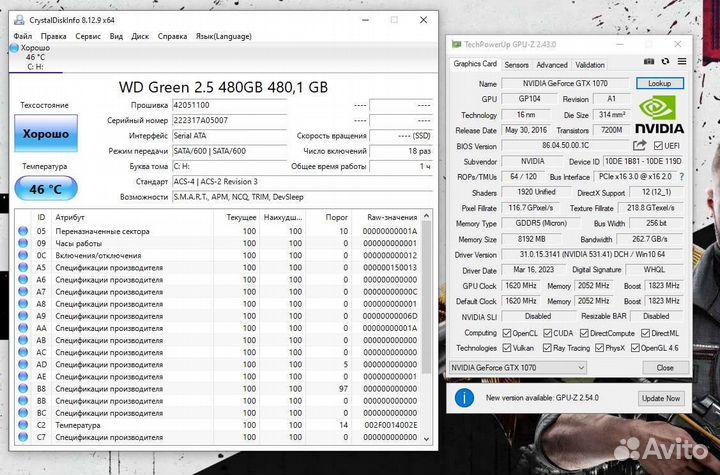Toggle the Vulkan checkbox
The width and height of the screenshot is (720, 475).
507,348
